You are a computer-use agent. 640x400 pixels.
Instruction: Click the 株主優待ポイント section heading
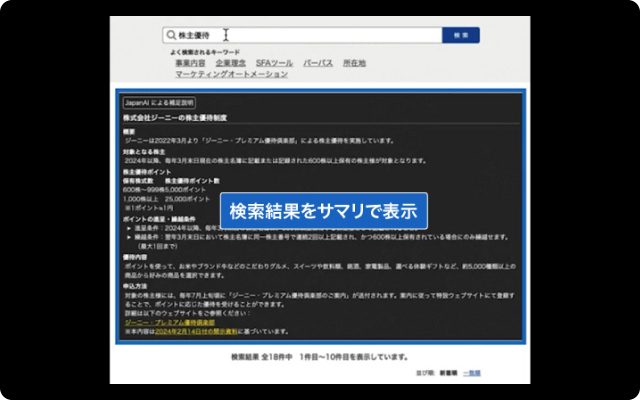point(147,172)
